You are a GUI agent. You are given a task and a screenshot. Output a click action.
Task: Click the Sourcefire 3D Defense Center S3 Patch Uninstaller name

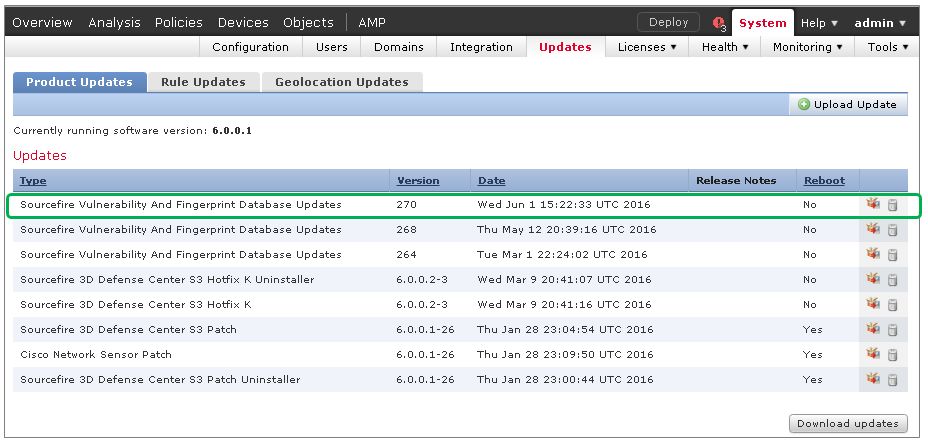[160, 379]
